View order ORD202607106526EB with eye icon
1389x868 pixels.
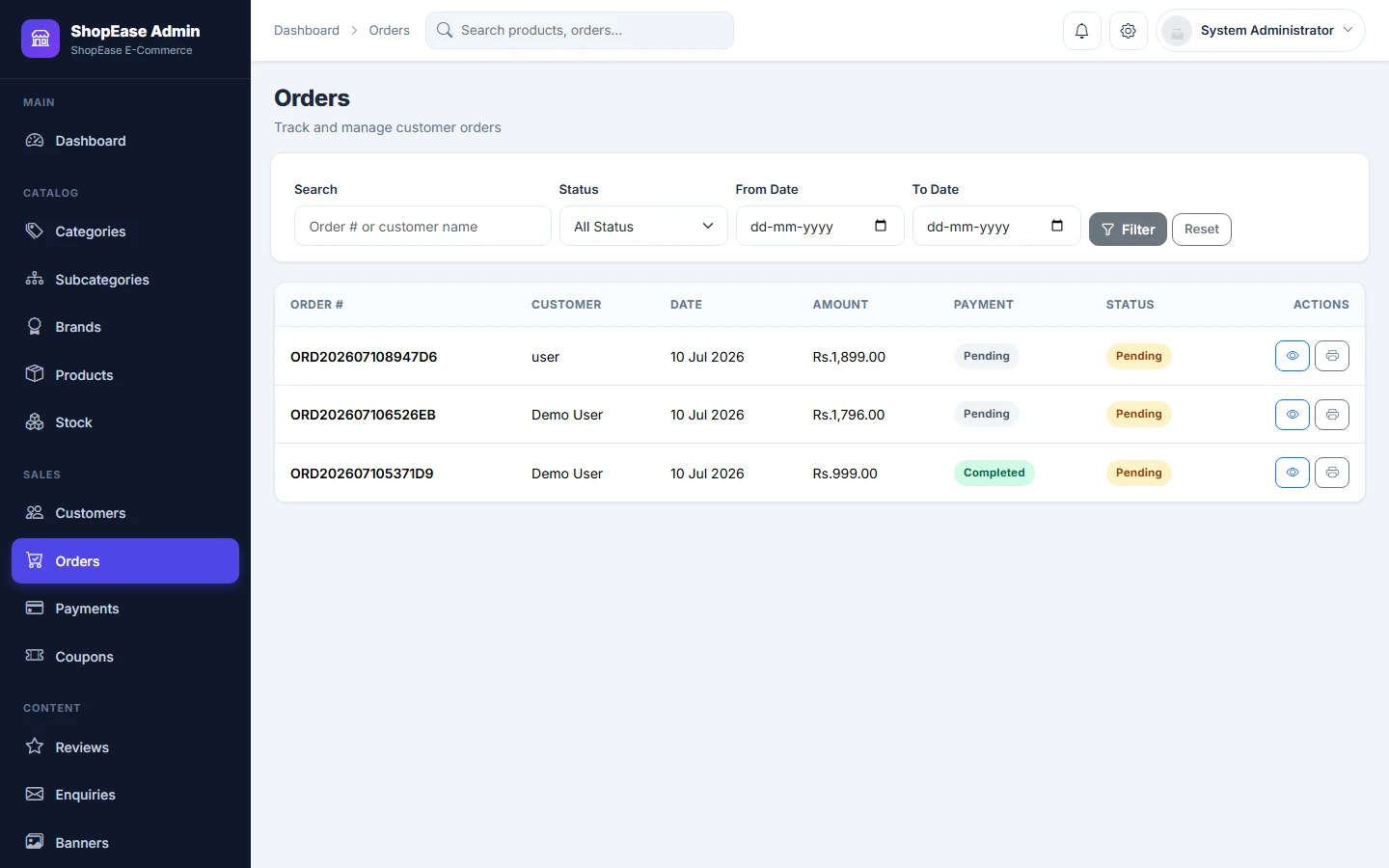1293,415
